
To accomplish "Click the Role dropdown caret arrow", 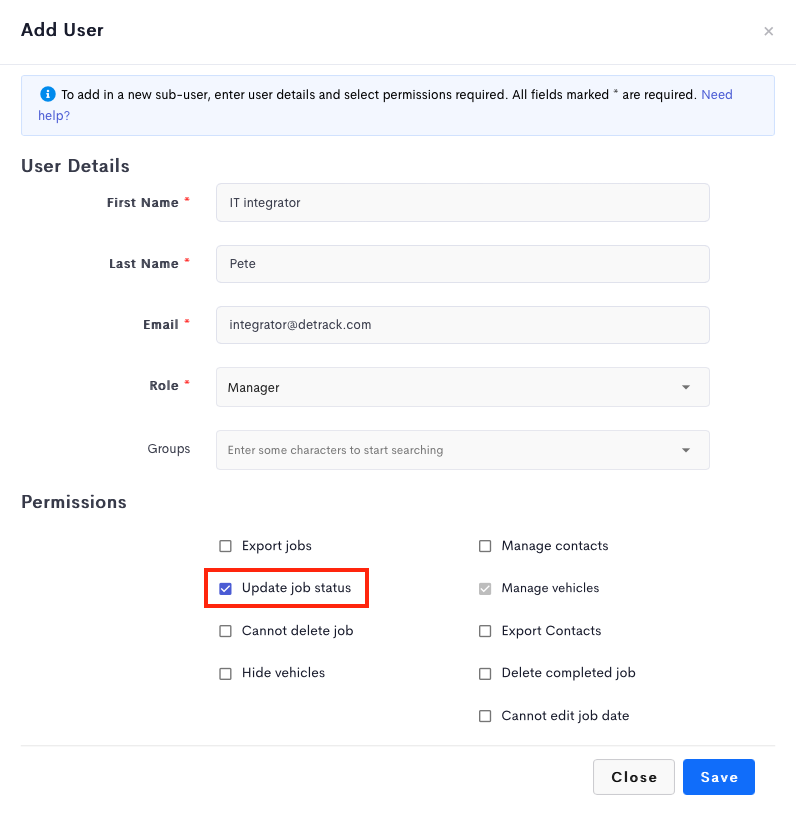I will (686, 387).
